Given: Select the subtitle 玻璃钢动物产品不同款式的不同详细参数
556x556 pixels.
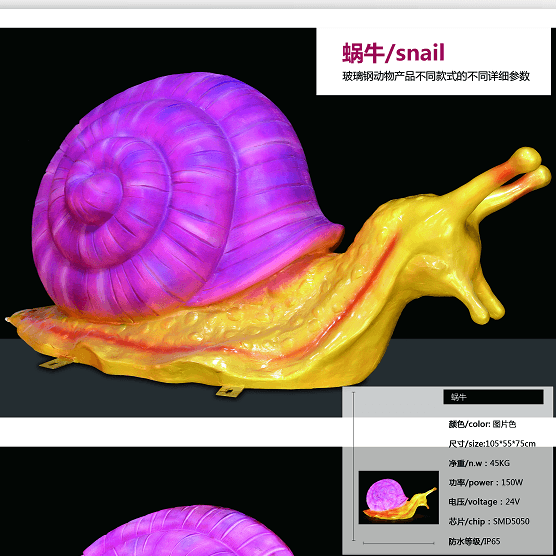Looking at the screenshot, I should pos(436,76).
